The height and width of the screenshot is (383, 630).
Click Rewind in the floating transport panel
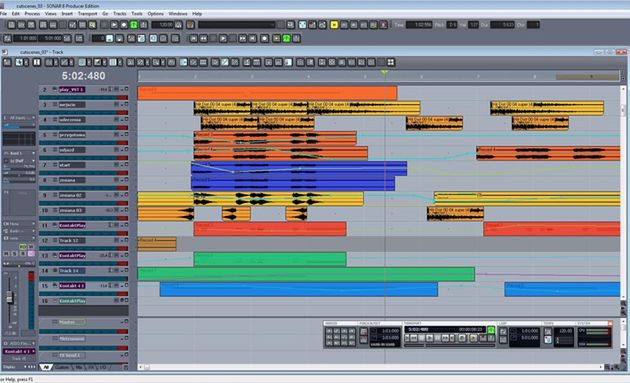coord(413,338)
